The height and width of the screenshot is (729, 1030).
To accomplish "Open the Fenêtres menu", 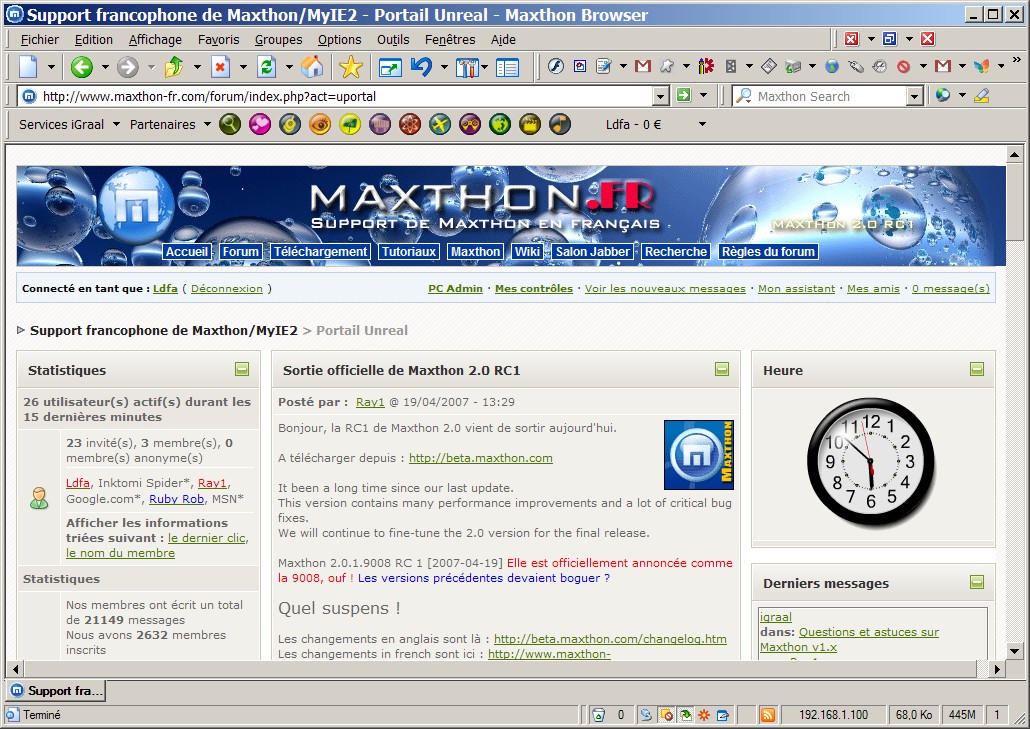I will coord(450,39).
